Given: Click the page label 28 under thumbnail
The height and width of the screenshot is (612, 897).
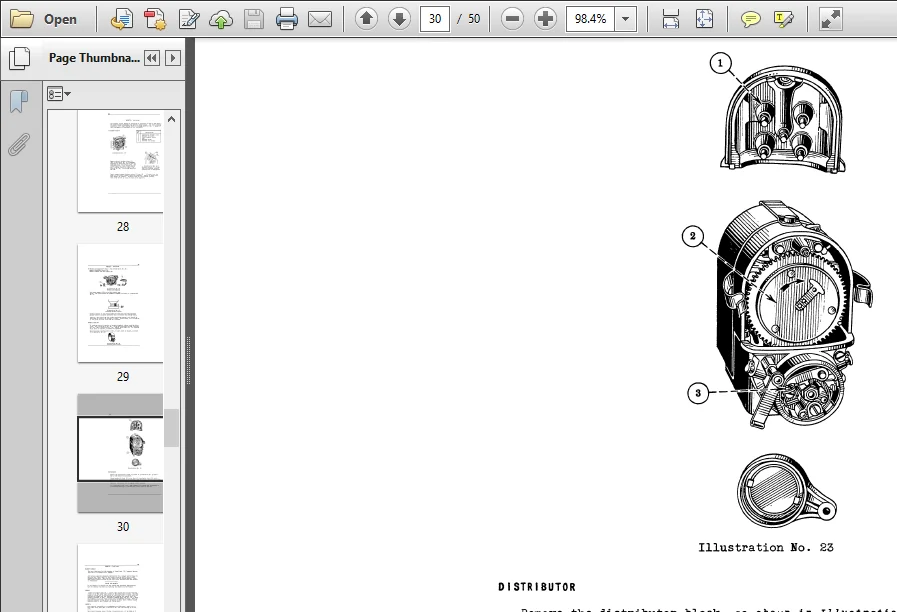Looking at the screenshot, I should pyautogui.click(x=123, y=226).
